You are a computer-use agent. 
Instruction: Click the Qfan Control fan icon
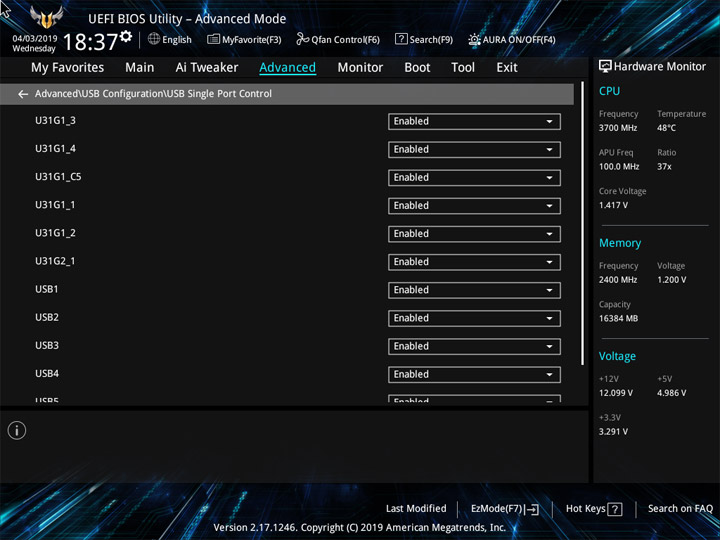click(302, 39)
